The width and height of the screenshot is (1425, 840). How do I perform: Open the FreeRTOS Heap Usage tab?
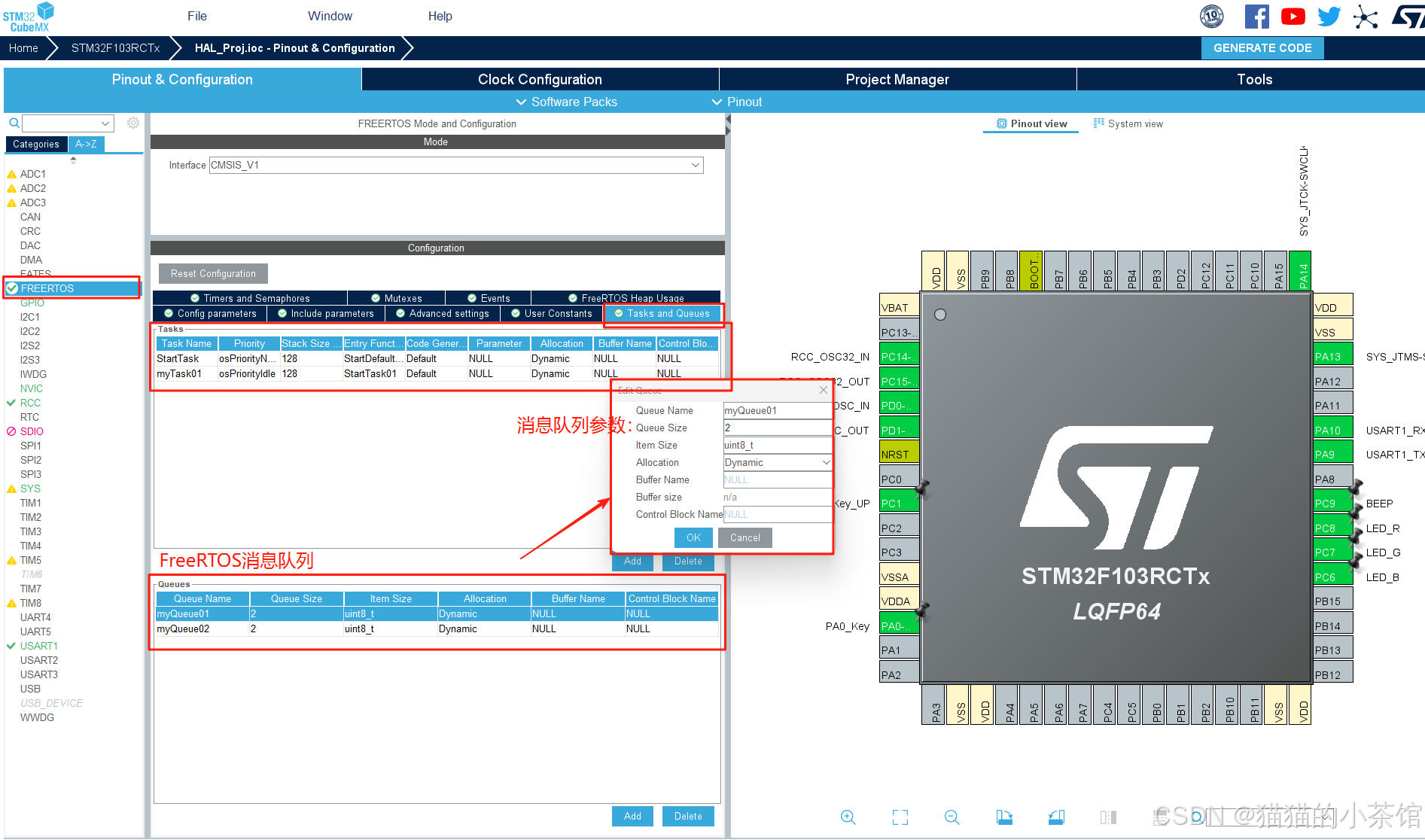pyautogui.click(x=626, y=298)
